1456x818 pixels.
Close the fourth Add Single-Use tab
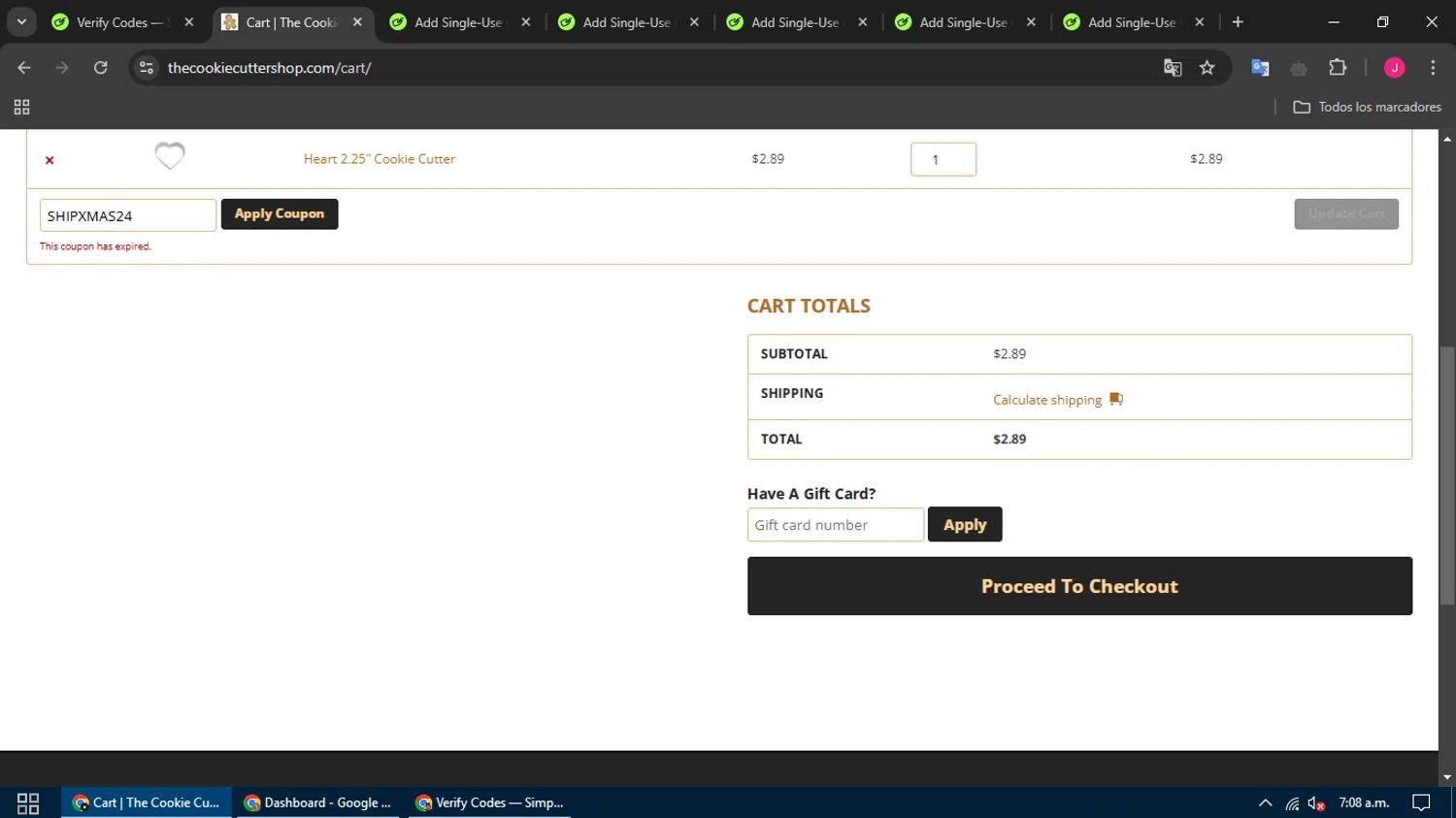(x=1031, y=22)
